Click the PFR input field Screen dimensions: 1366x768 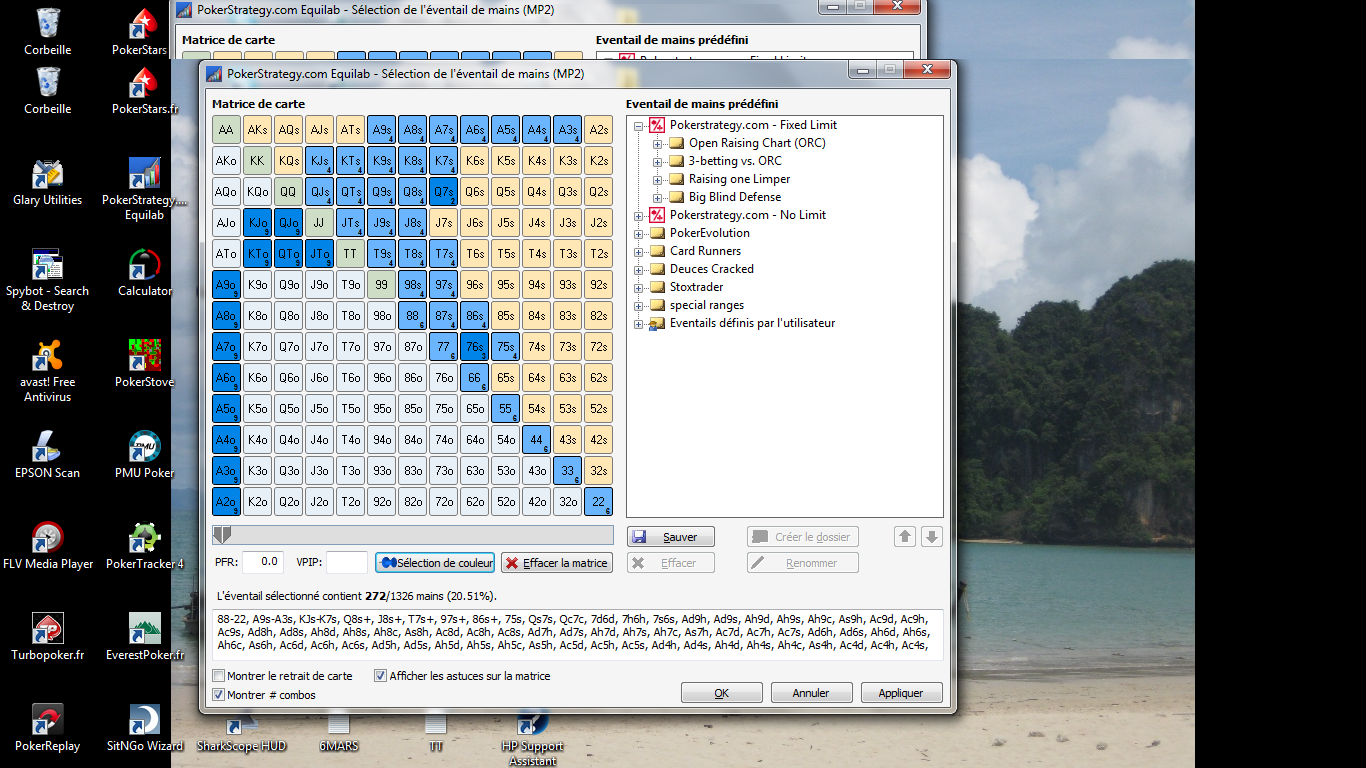click(263, 562)
